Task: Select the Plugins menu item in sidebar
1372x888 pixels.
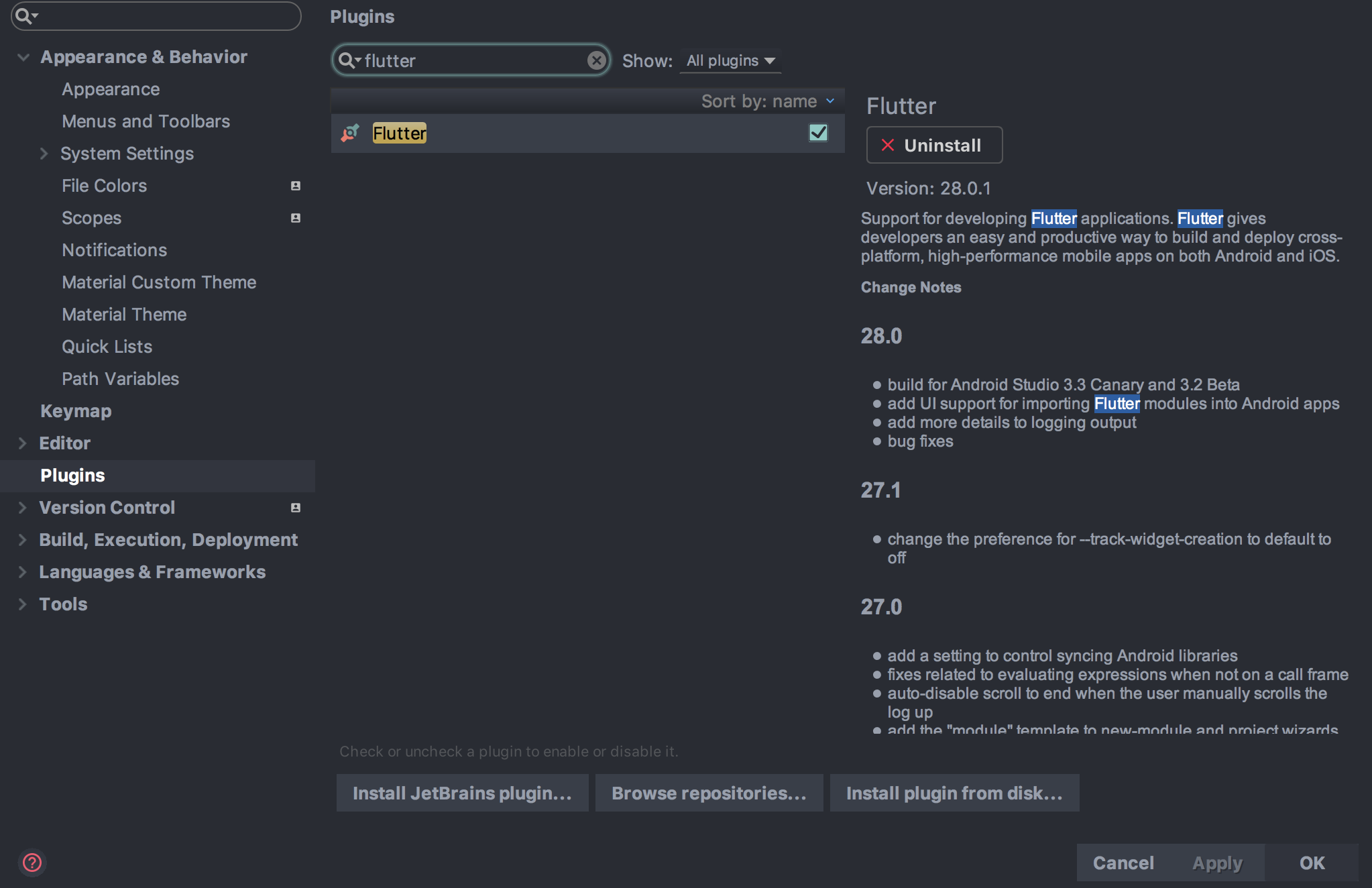Action: coord(72,475)
